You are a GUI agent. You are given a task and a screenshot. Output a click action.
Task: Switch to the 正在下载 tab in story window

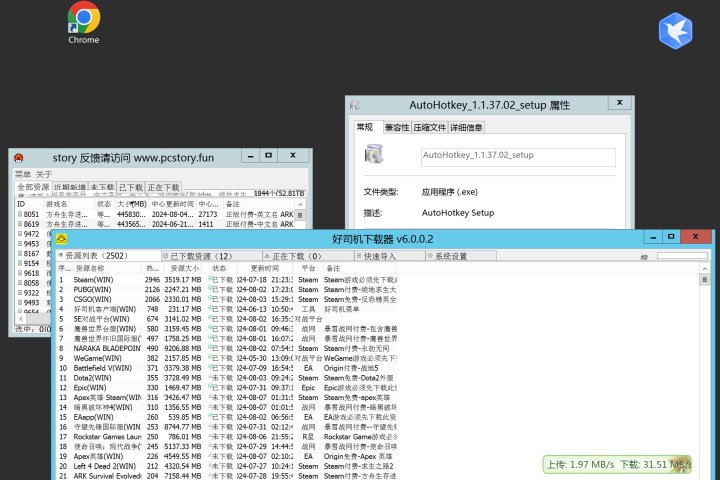[163, 187]
